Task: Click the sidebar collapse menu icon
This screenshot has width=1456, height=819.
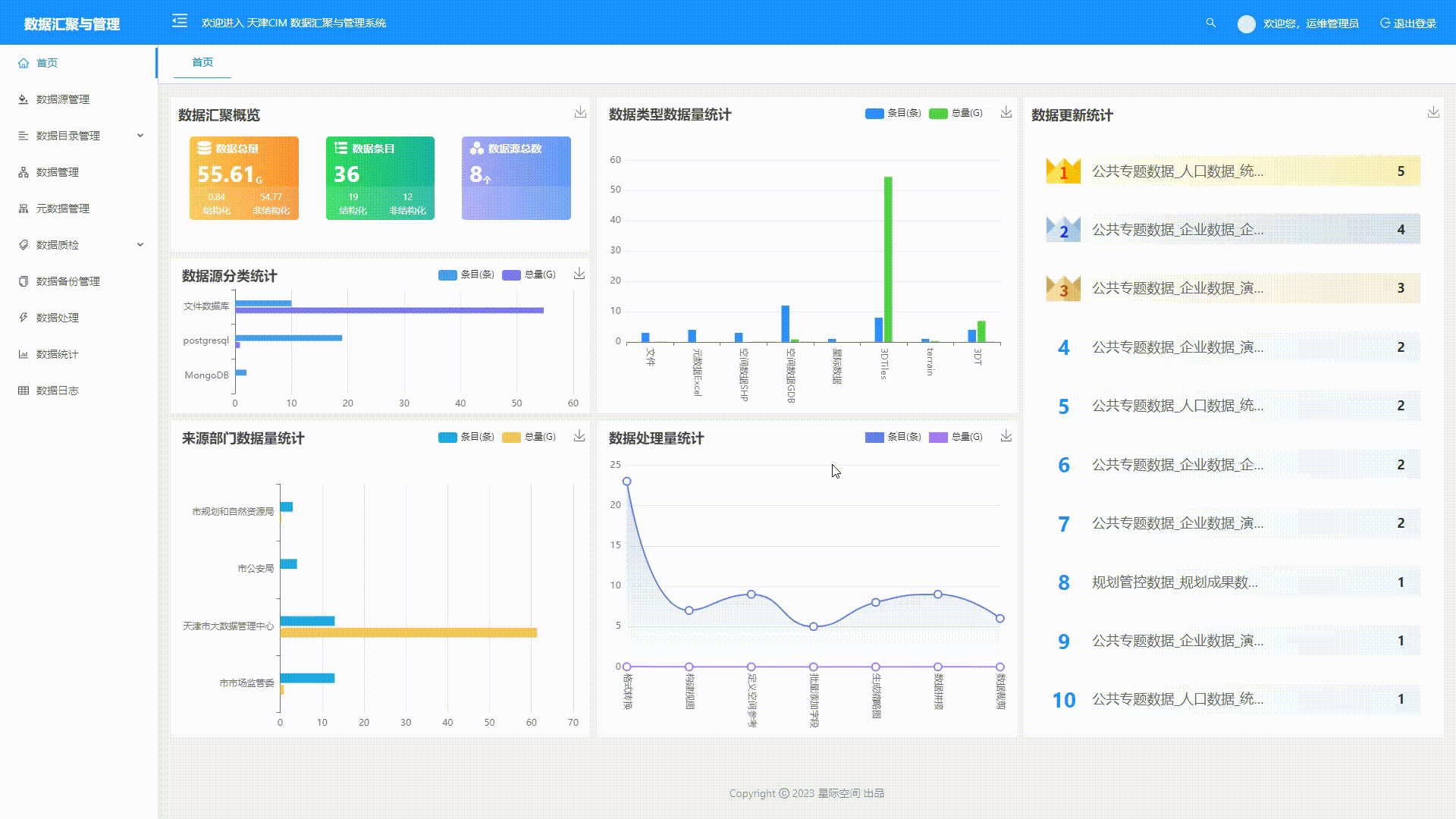Action: 180,21
